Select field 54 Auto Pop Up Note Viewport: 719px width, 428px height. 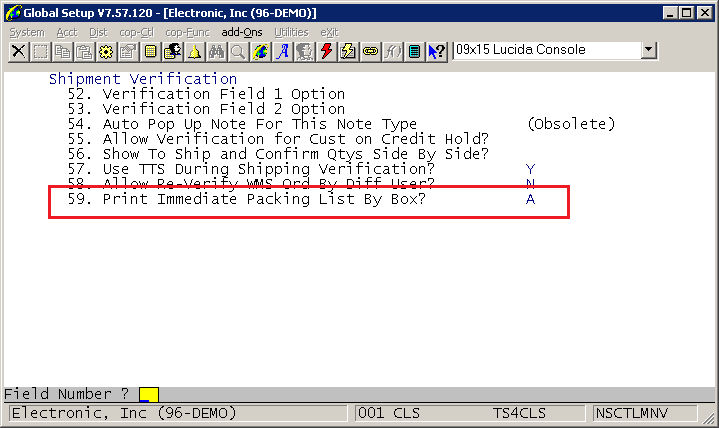[242, 124]
